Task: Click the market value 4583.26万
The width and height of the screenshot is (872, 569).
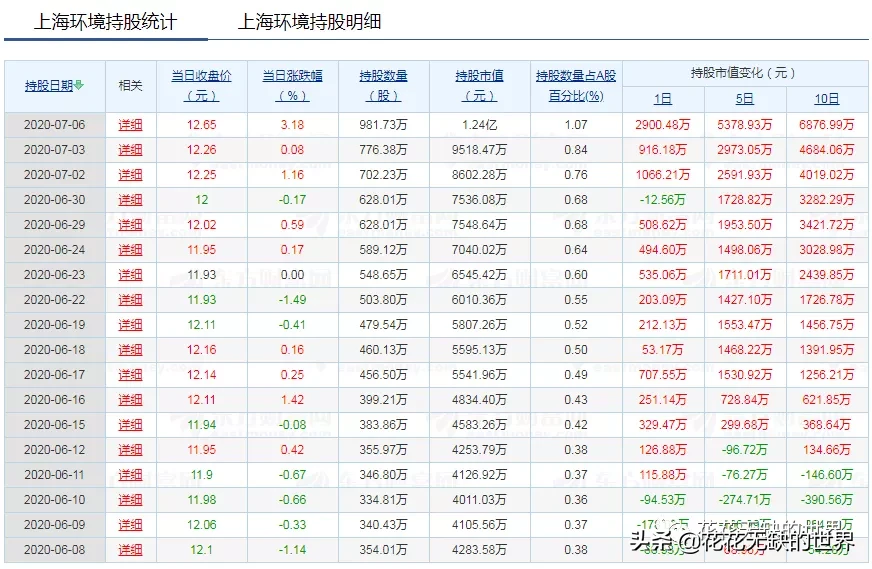Action: (x=479, y=425)
